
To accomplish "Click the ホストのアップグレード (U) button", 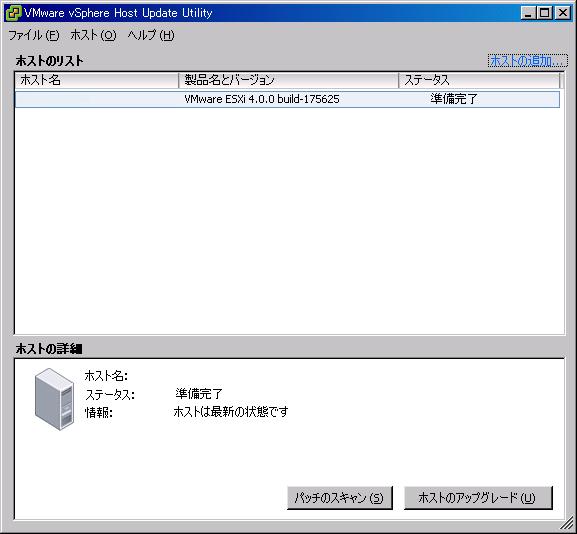I will click(478, 498).
